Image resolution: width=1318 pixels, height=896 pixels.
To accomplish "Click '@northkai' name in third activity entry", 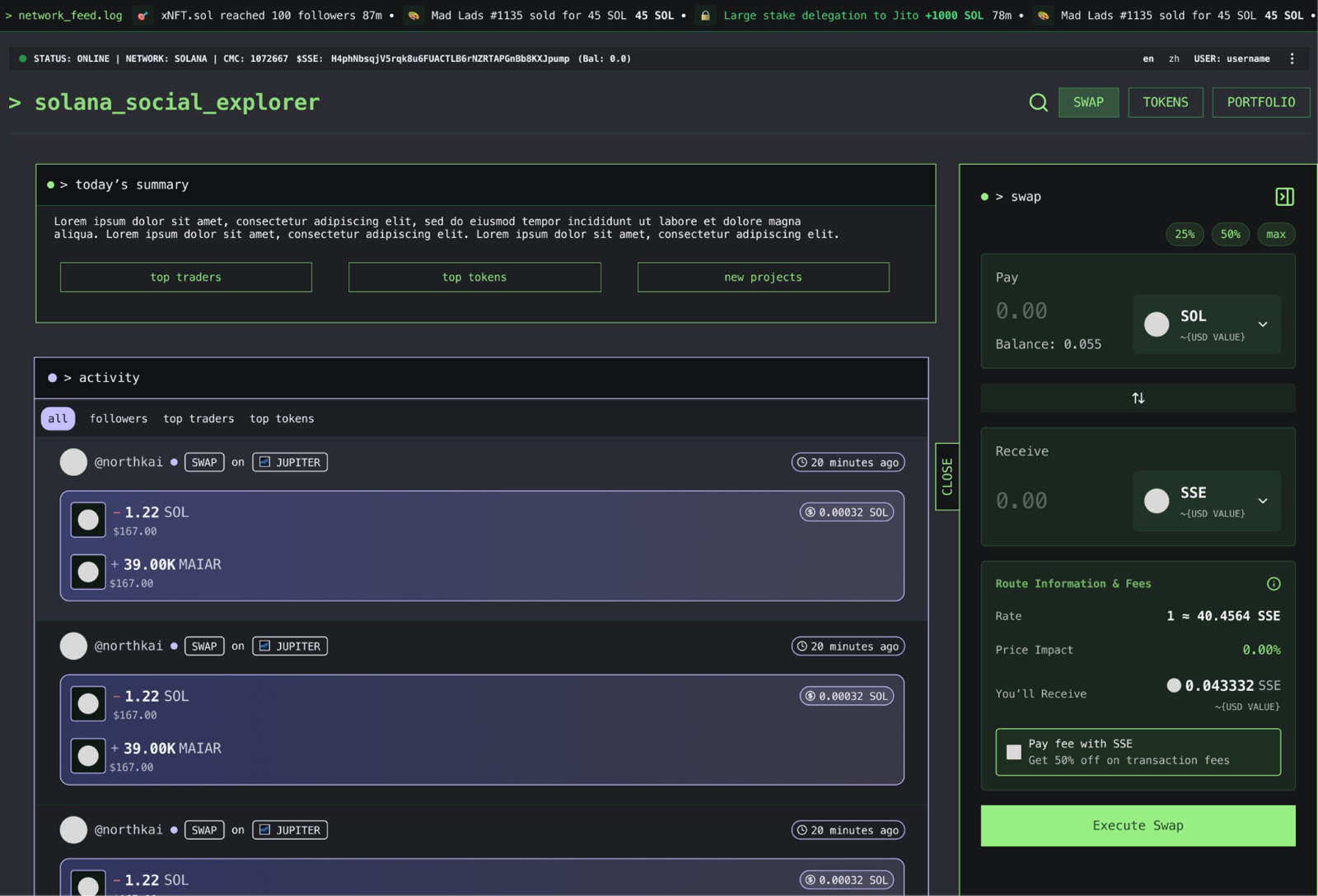I will pyautogui.click(x=129, y=830).
